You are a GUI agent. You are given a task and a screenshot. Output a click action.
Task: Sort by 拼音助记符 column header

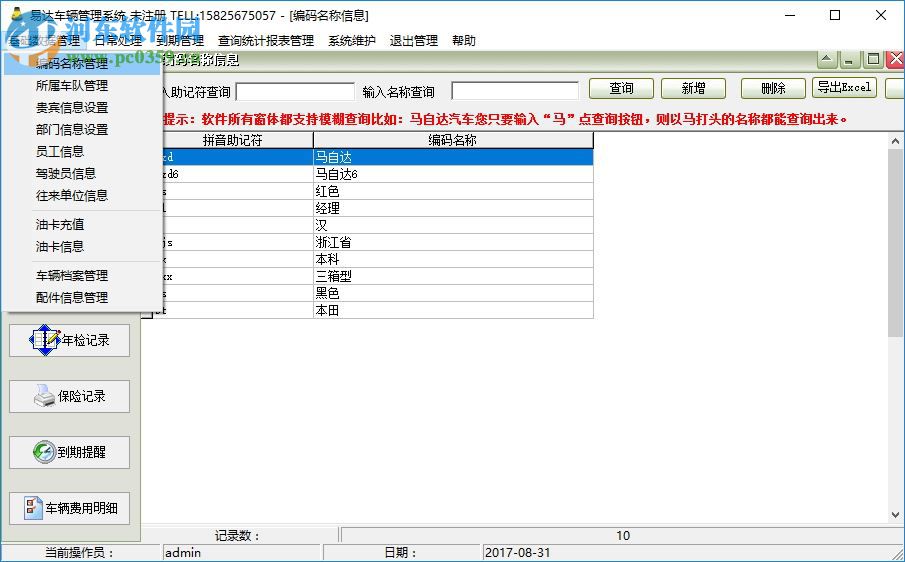point(233,140)
